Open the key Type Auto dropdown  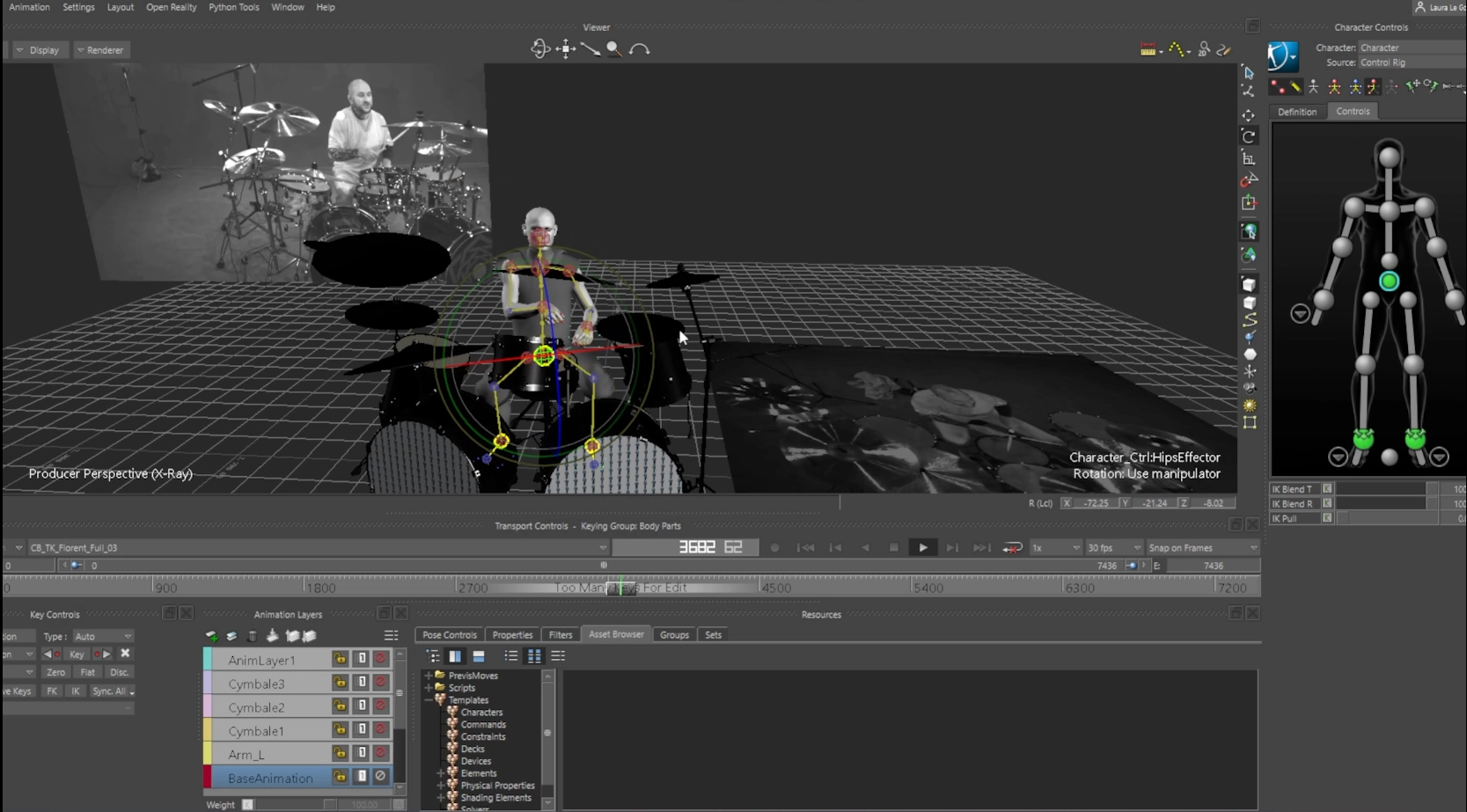[102, 637]
